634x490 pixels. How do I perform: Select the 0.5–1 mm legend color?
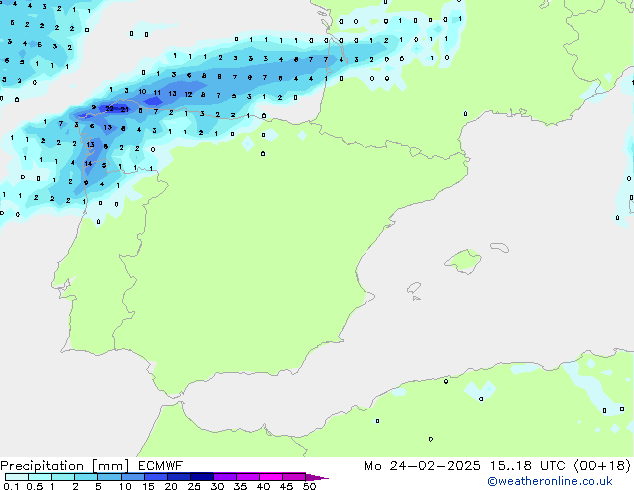coord(40,477)
